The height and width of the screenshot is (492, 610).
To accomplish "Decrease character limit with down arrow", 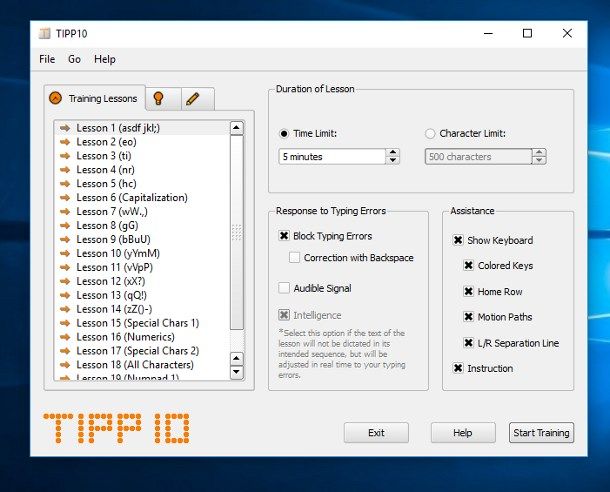I will click(539, 160).
